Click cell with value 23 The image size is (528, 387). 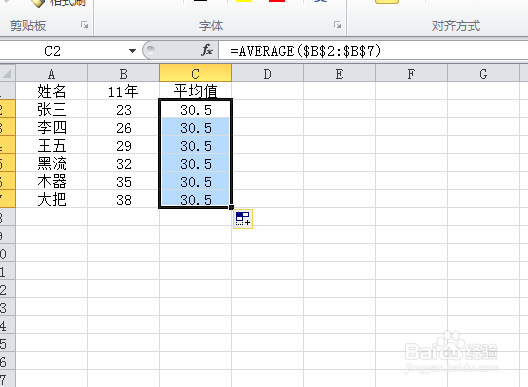124,109
